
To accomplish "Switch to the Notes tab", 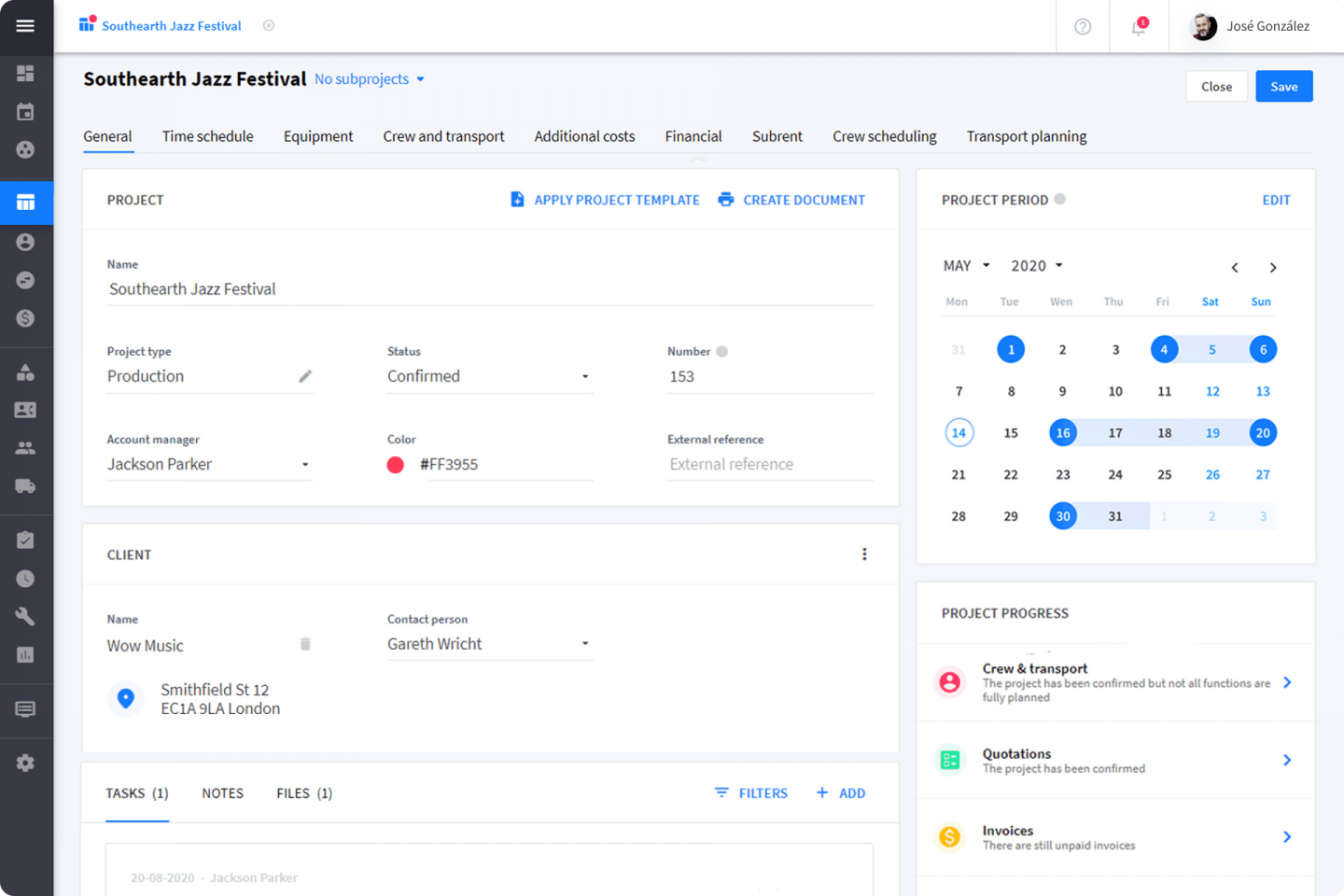I will 222,792.
